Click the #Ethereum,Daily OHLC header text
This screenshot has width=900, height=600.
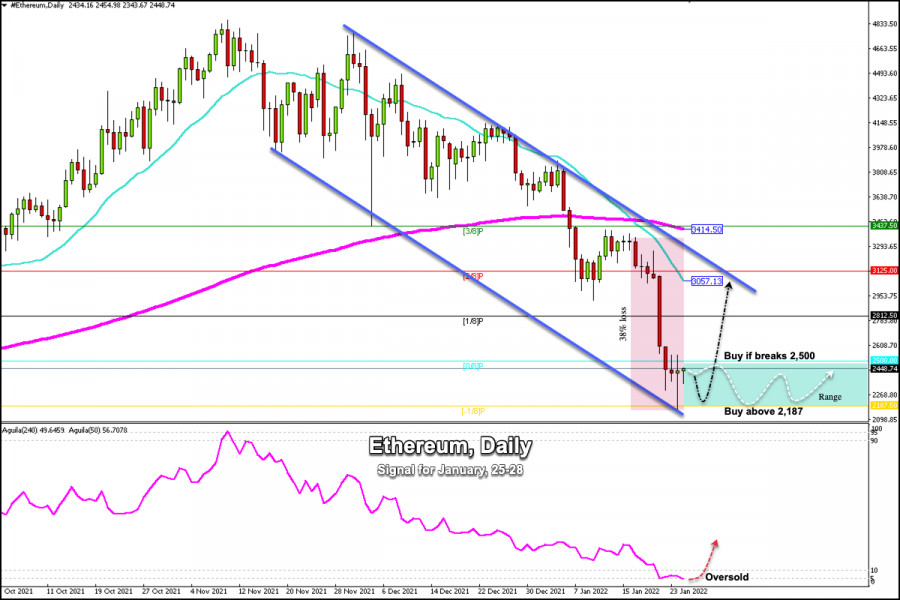point(93,5)
